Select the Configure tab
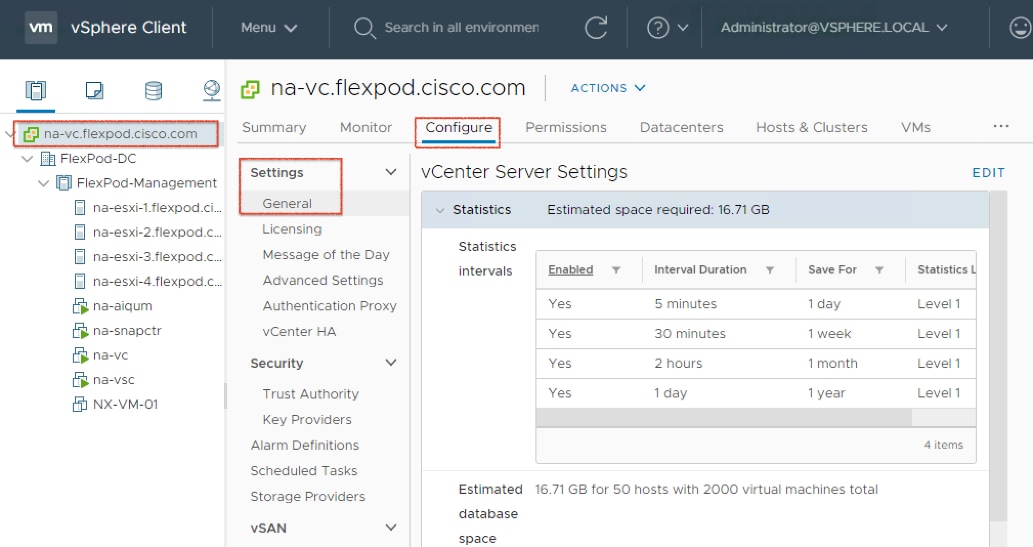Image resolution: width=1033 pixels, height=547 pixels. [459, 127]
